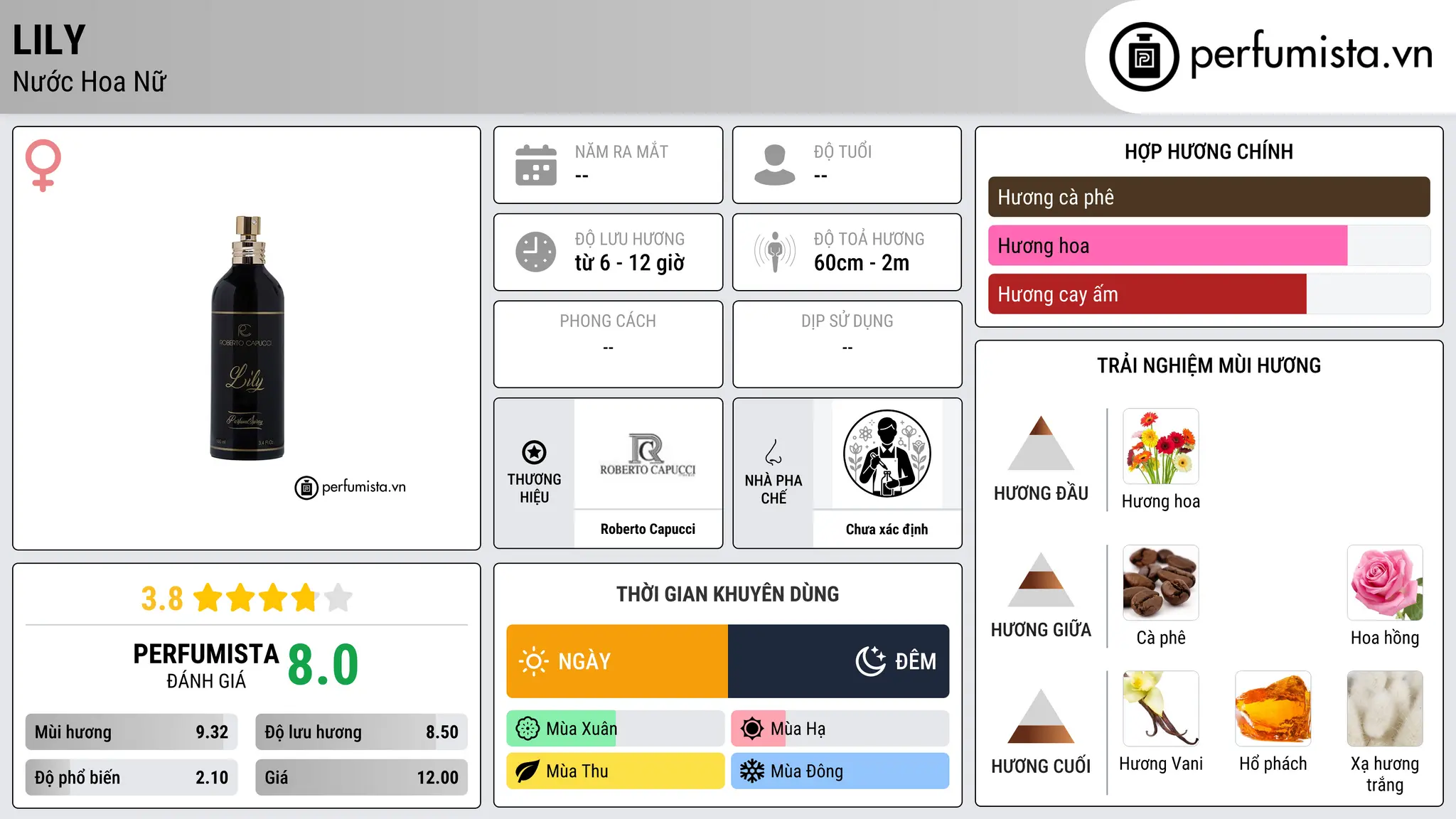Image resolution: width=1456 pixels, height=819 pixels.
Task: Click the ĐỘ TUỔI label
Action: (x=842, y=151)
